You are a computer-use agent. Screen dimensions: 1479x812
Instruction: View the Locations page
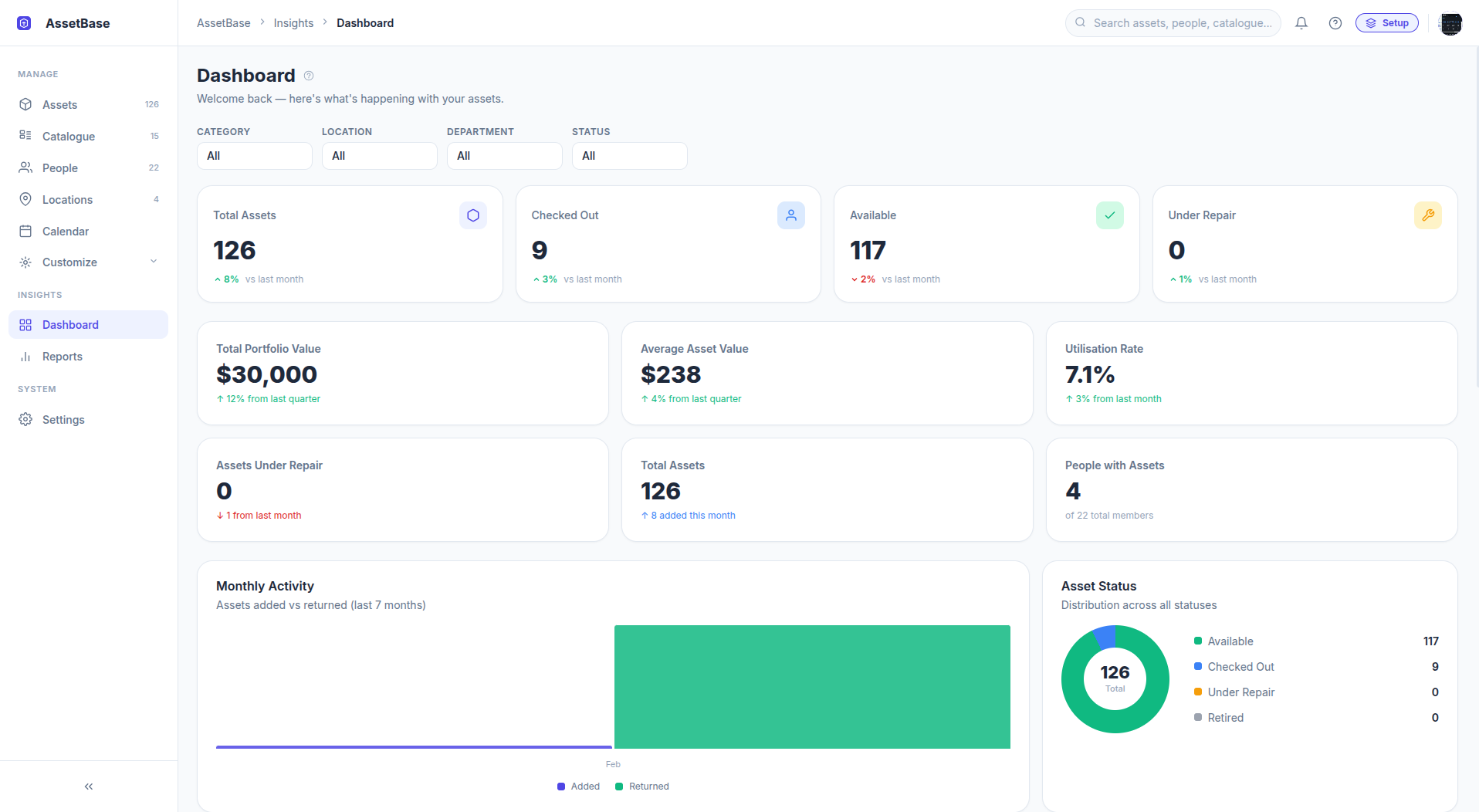(x=68, y=199)
